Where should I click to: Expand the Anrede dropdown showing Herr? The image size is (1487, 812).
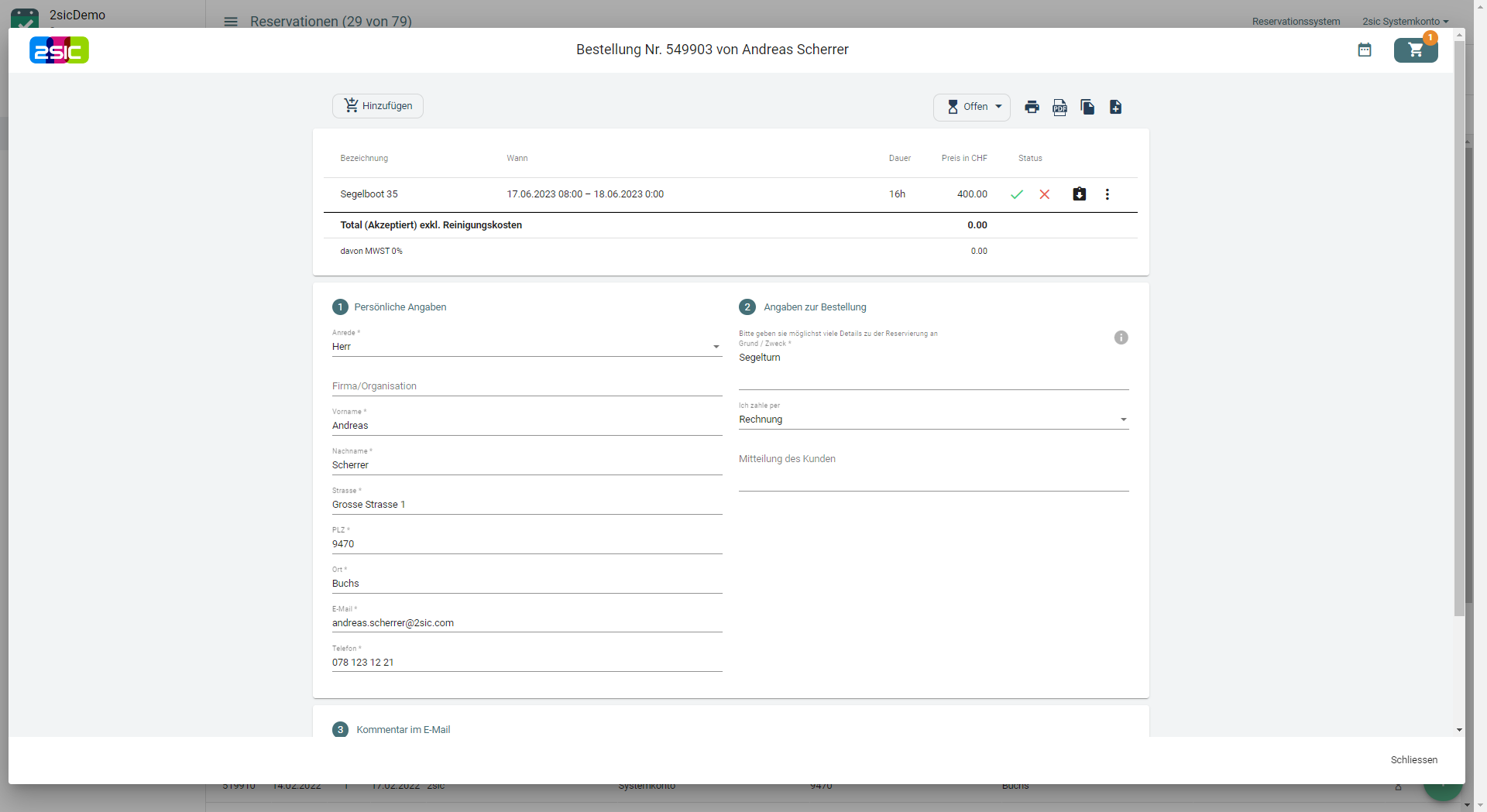pos(527,347)
